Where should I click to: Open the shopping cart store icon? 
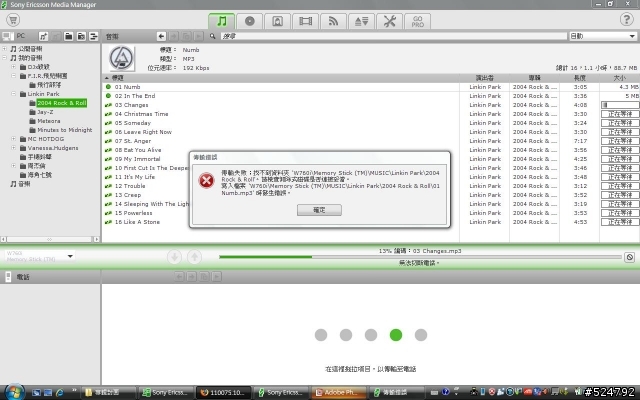13,20
